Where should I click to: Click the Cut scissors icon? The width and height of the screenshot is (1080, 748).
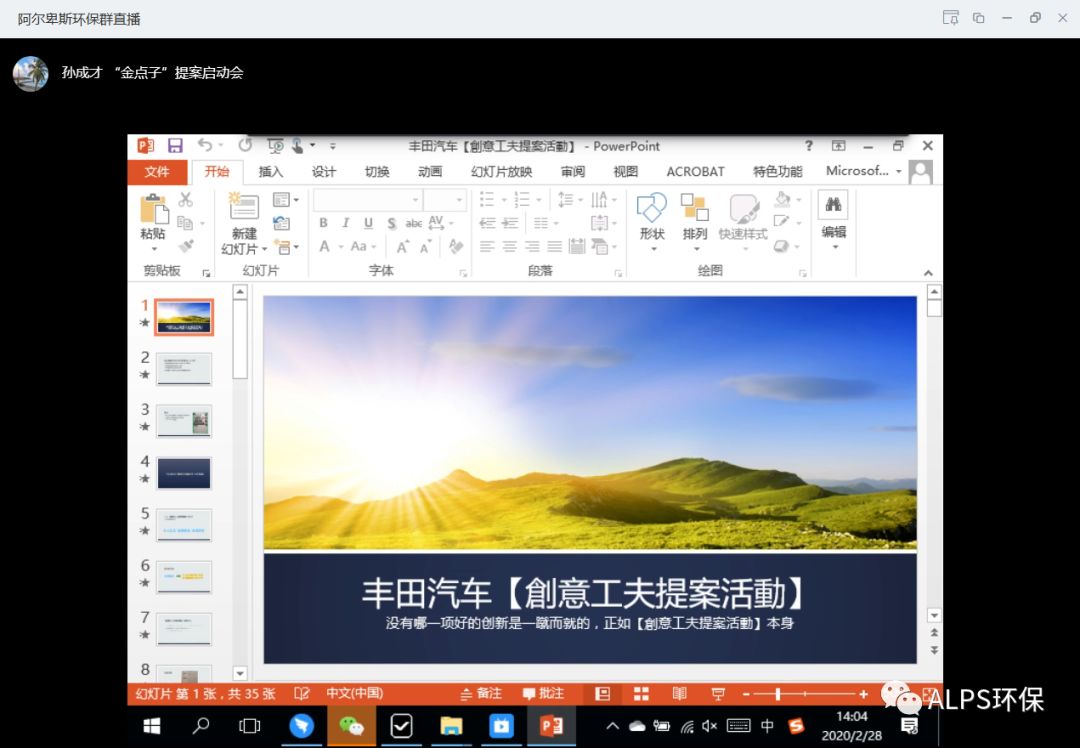pos(185,200)
